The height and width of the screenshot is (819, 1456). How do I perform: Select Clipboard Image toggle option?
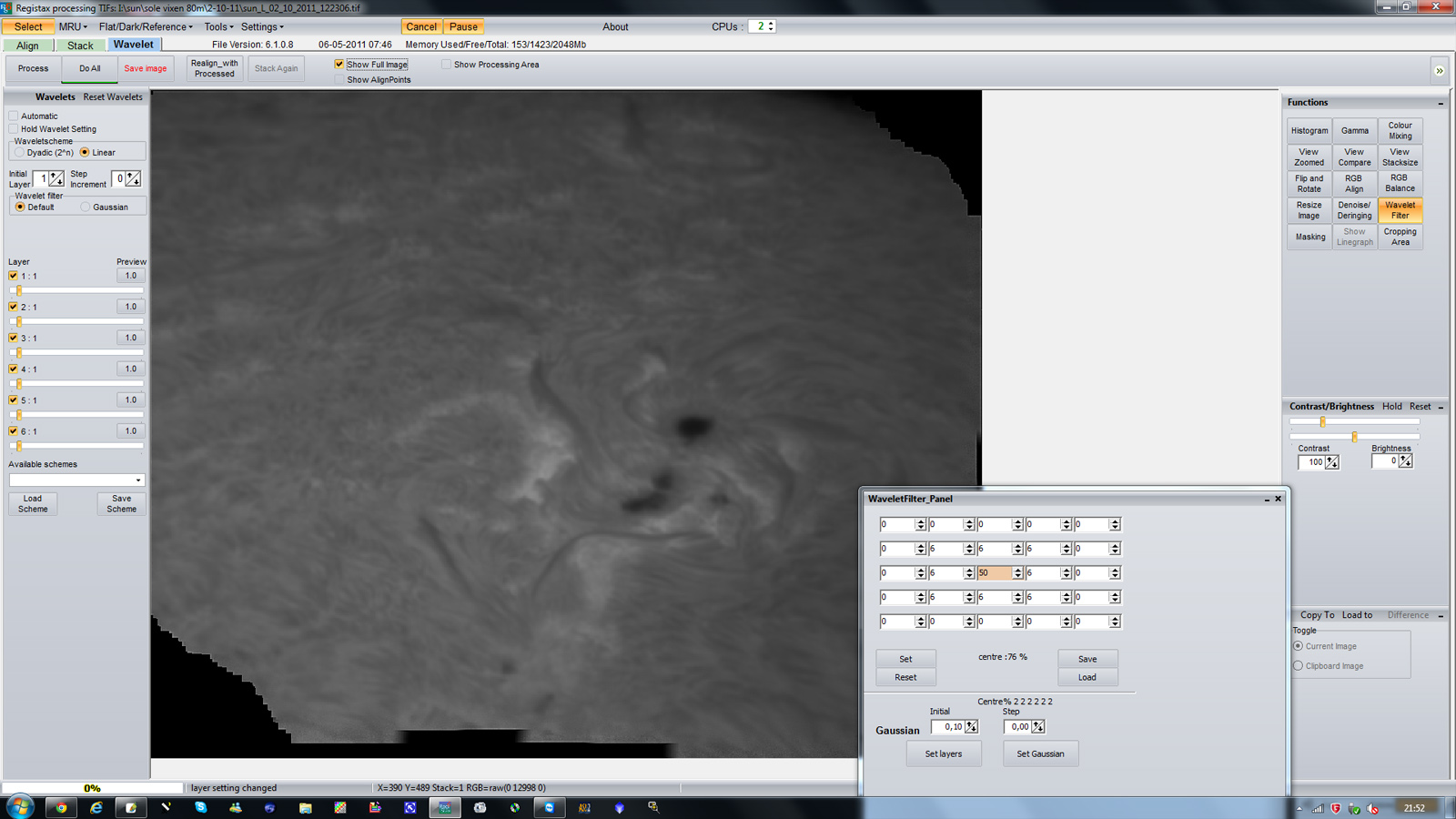tap(1299, 665)
